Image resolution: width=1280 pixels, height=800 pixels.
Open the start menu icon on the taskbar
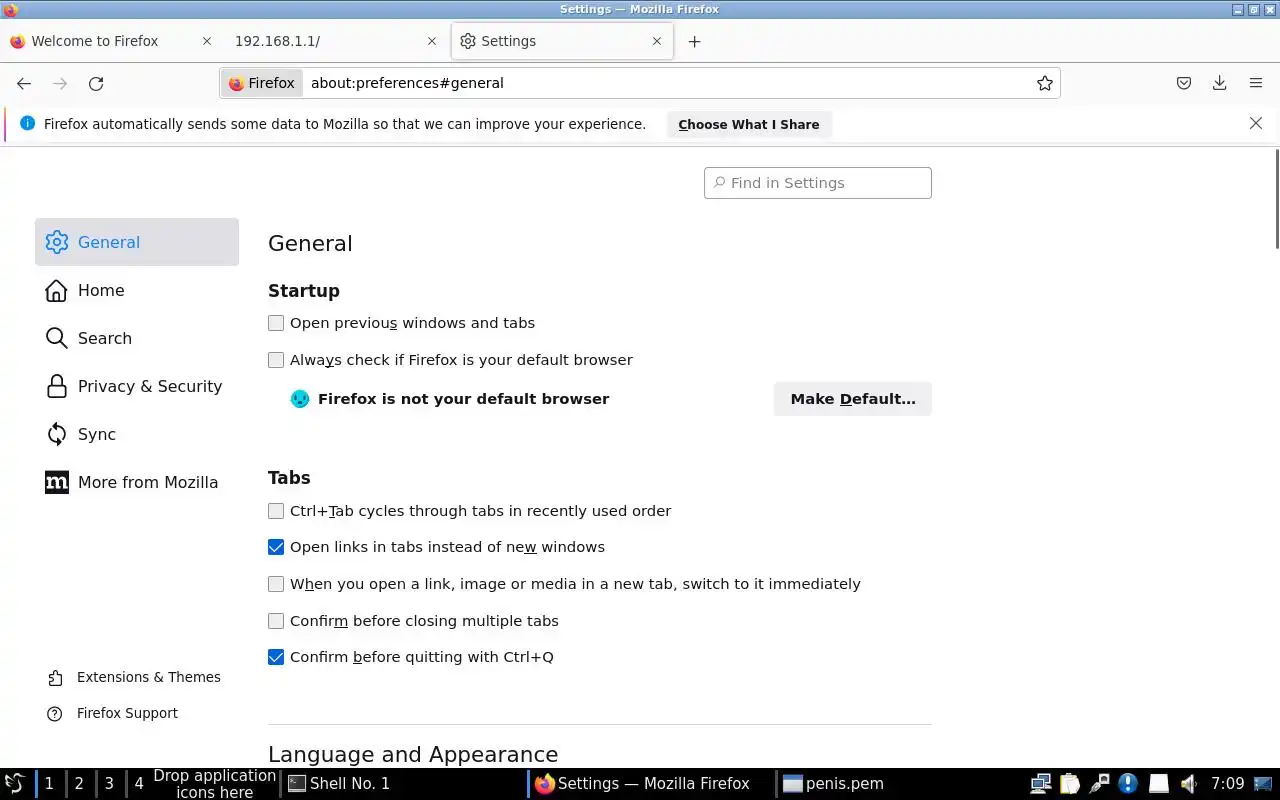click(15, 784)
